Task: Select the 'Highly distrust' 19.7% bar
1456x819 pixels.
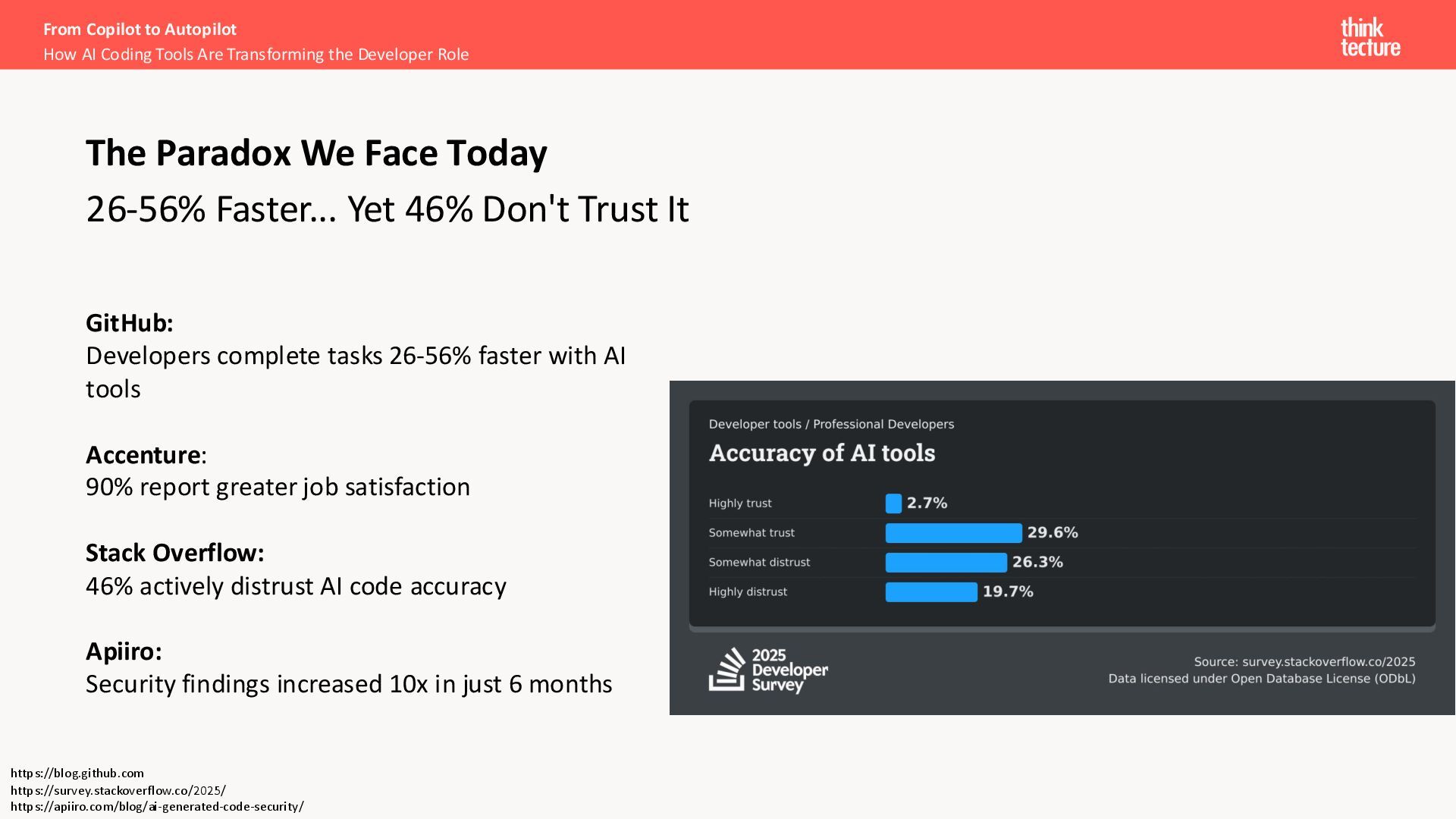Action: (x=931, y=592)
